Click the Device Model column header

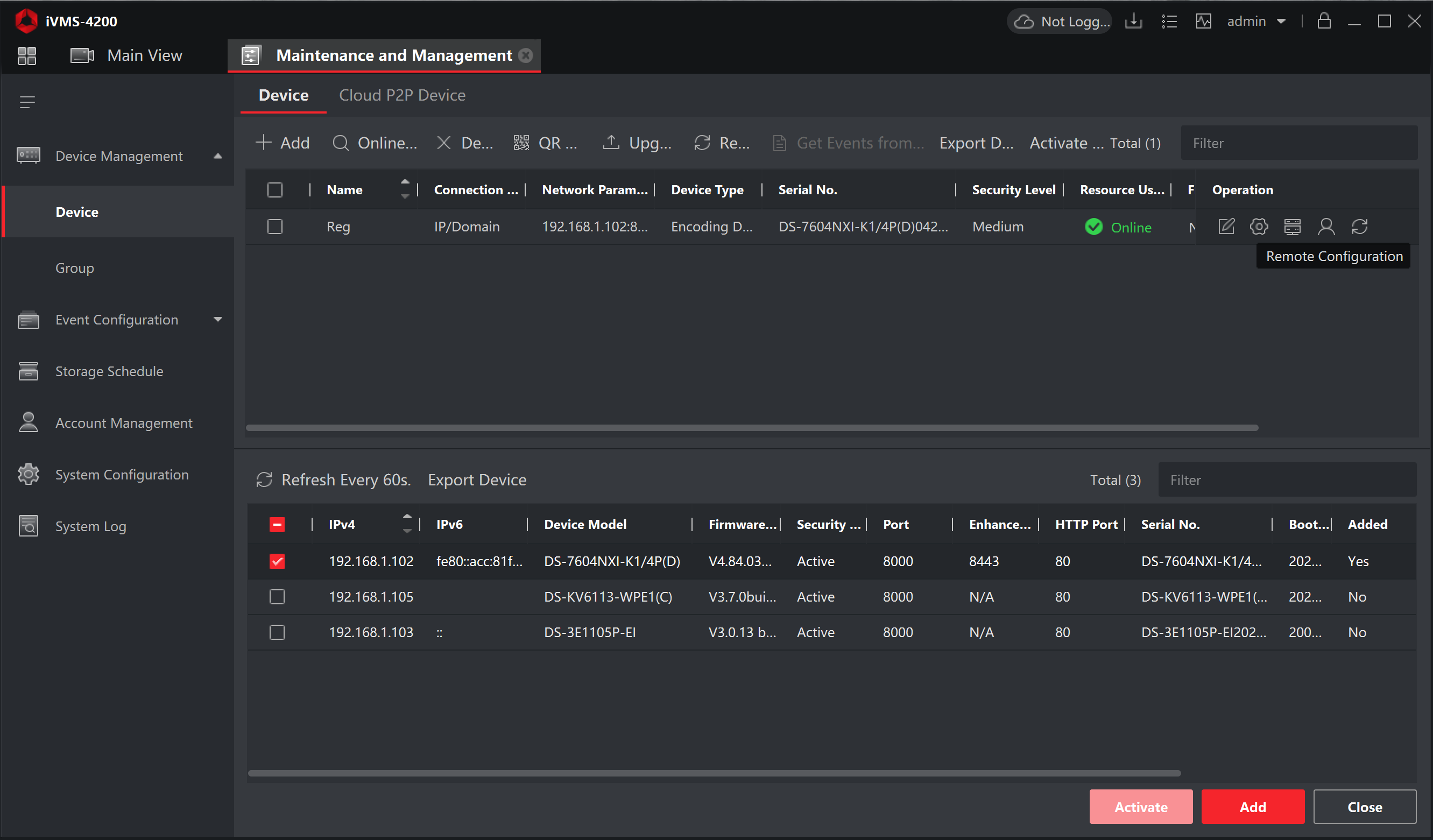[x=585, y=524]
